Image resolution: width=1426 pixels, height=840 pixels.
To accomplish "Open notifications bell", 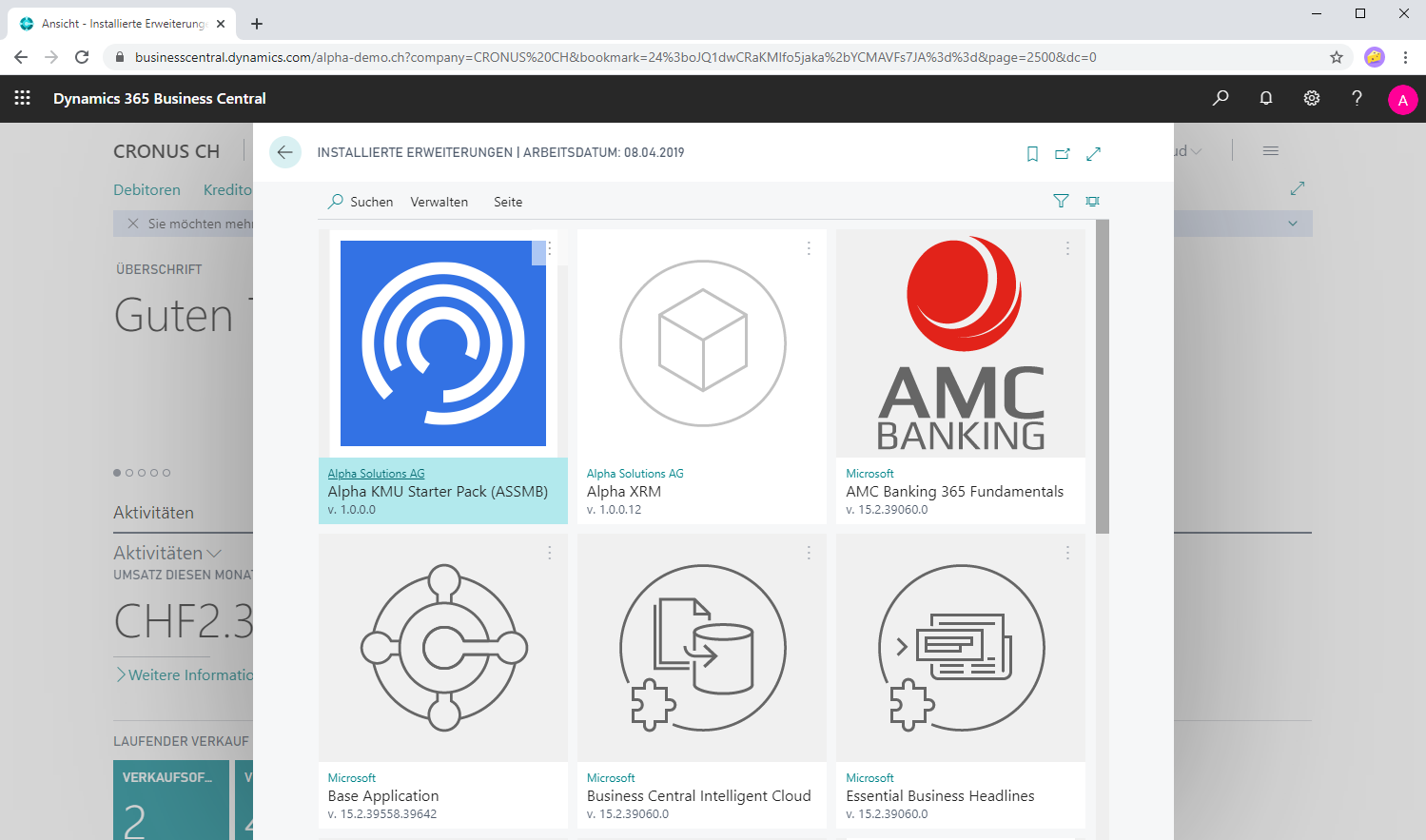I will [1266, 98].
